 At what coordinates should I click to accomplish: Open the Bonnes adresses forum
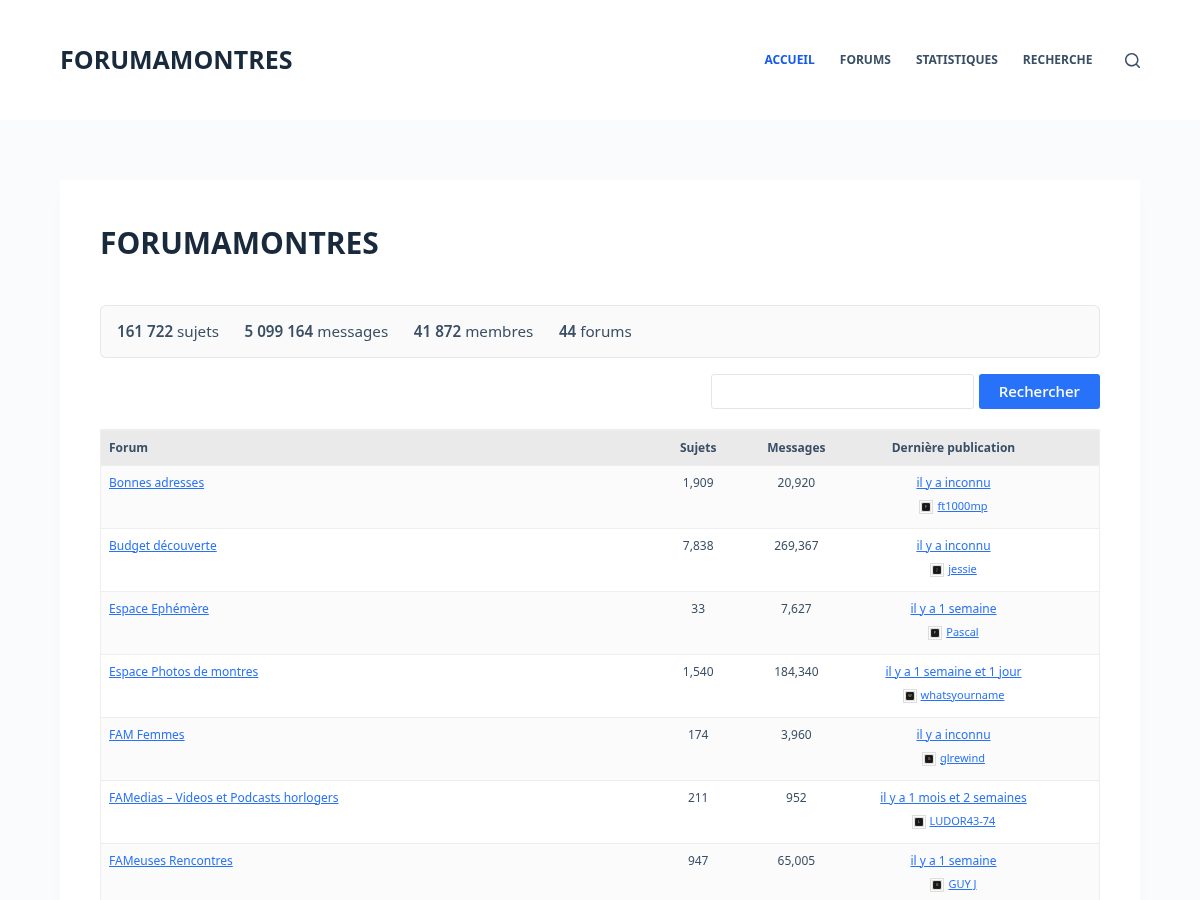coord(156,482)
